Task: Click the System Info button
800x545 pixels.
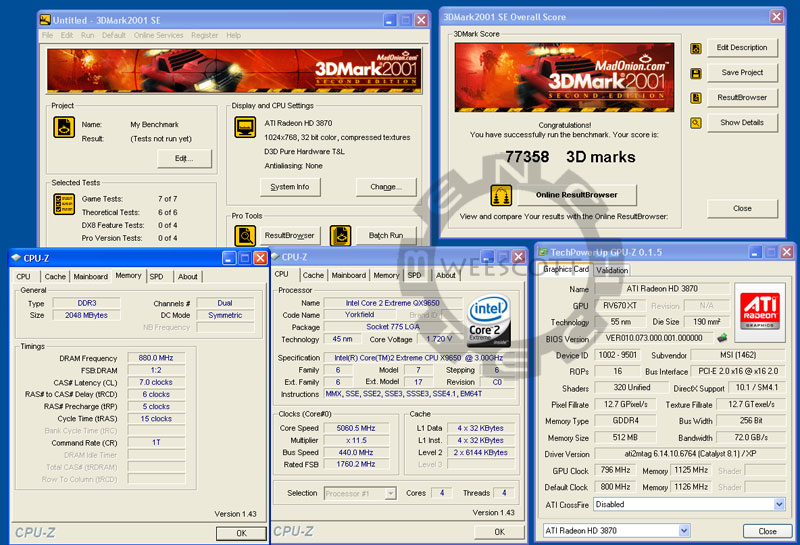Action: click(x=290, y=187)
